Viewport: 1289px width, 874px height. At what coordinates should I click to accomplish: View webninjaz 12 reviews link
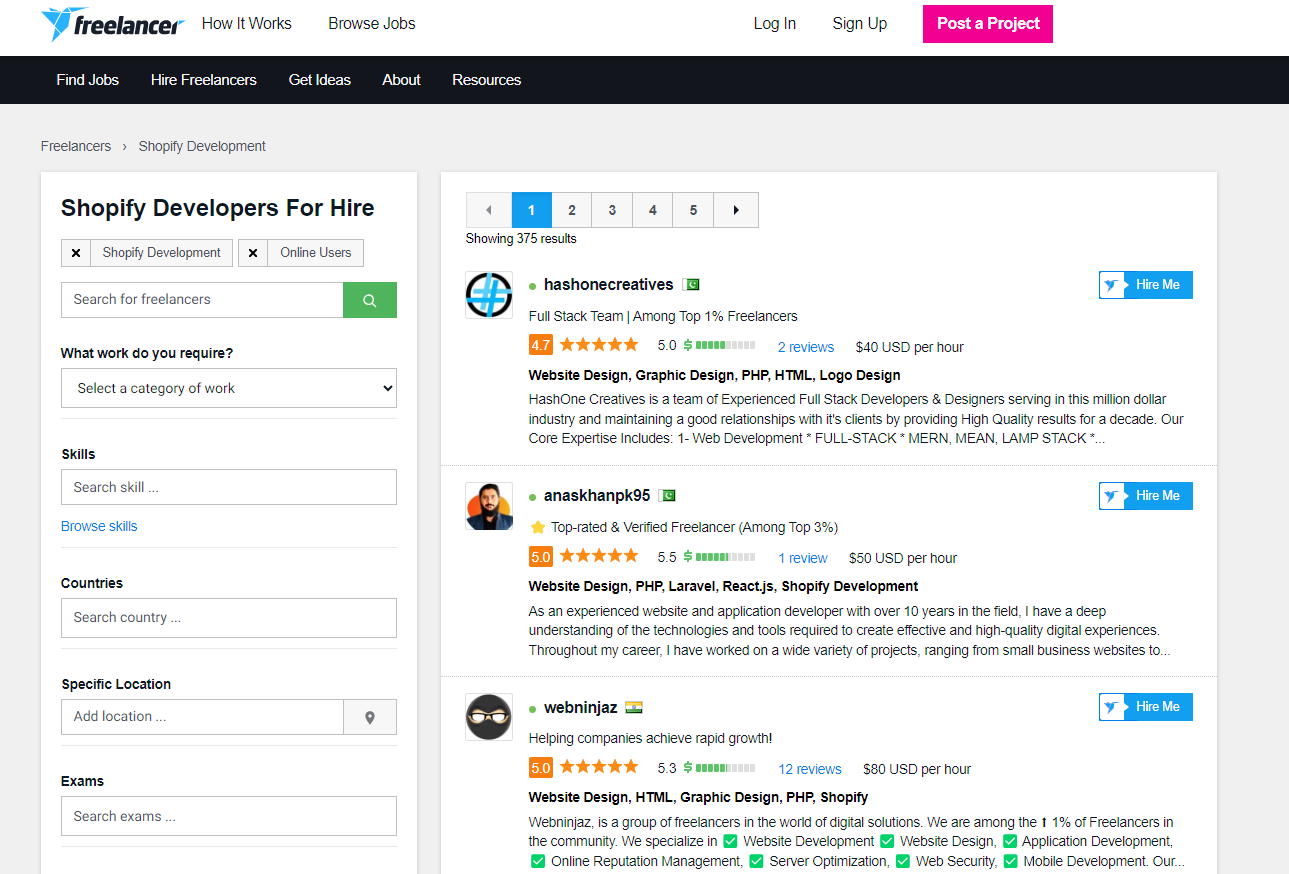pos(809,769)
